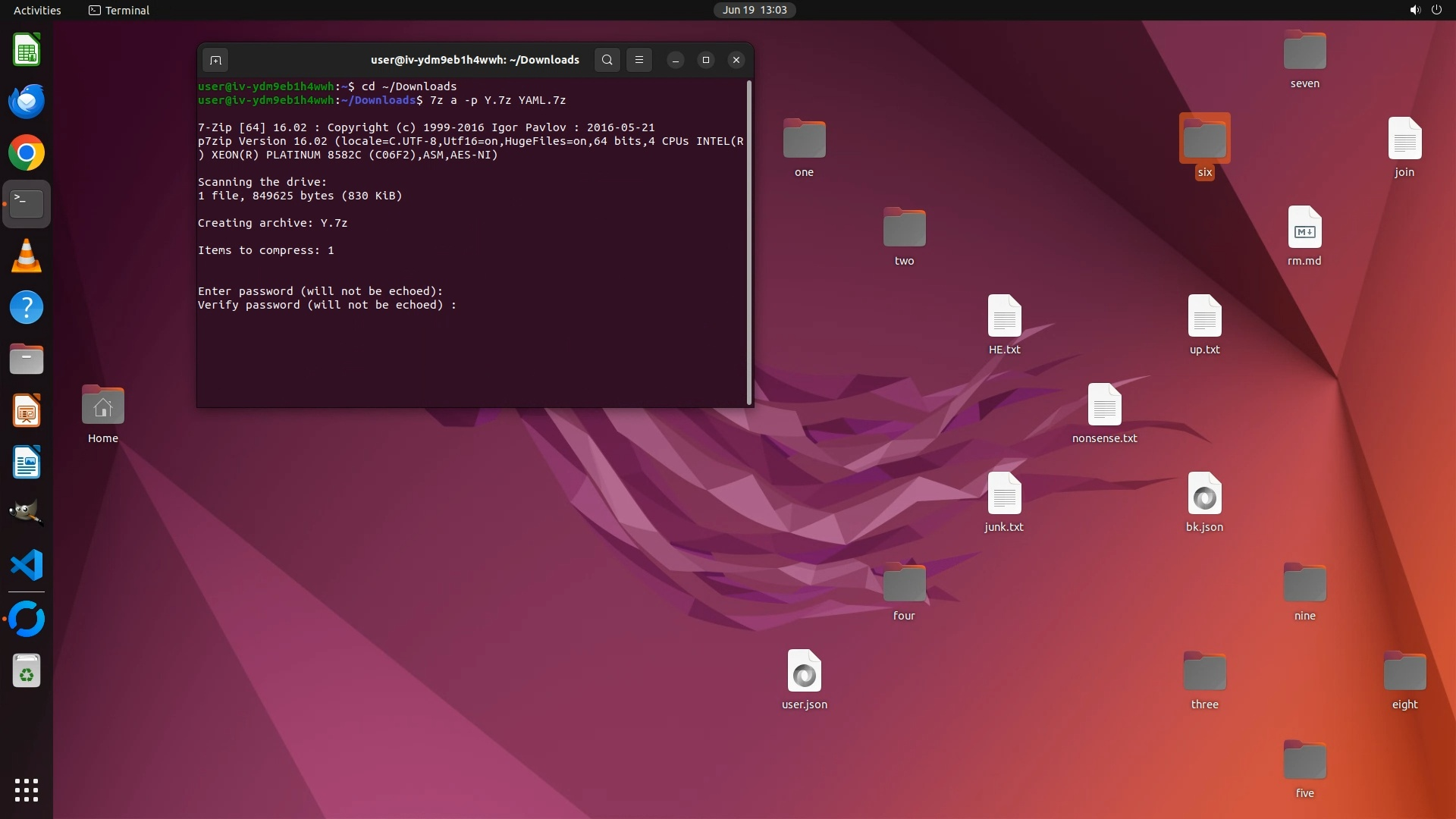This screenshot has width=1456, height=819.
Task: Launch GIMP from the dock
Action: pos(27,513)
